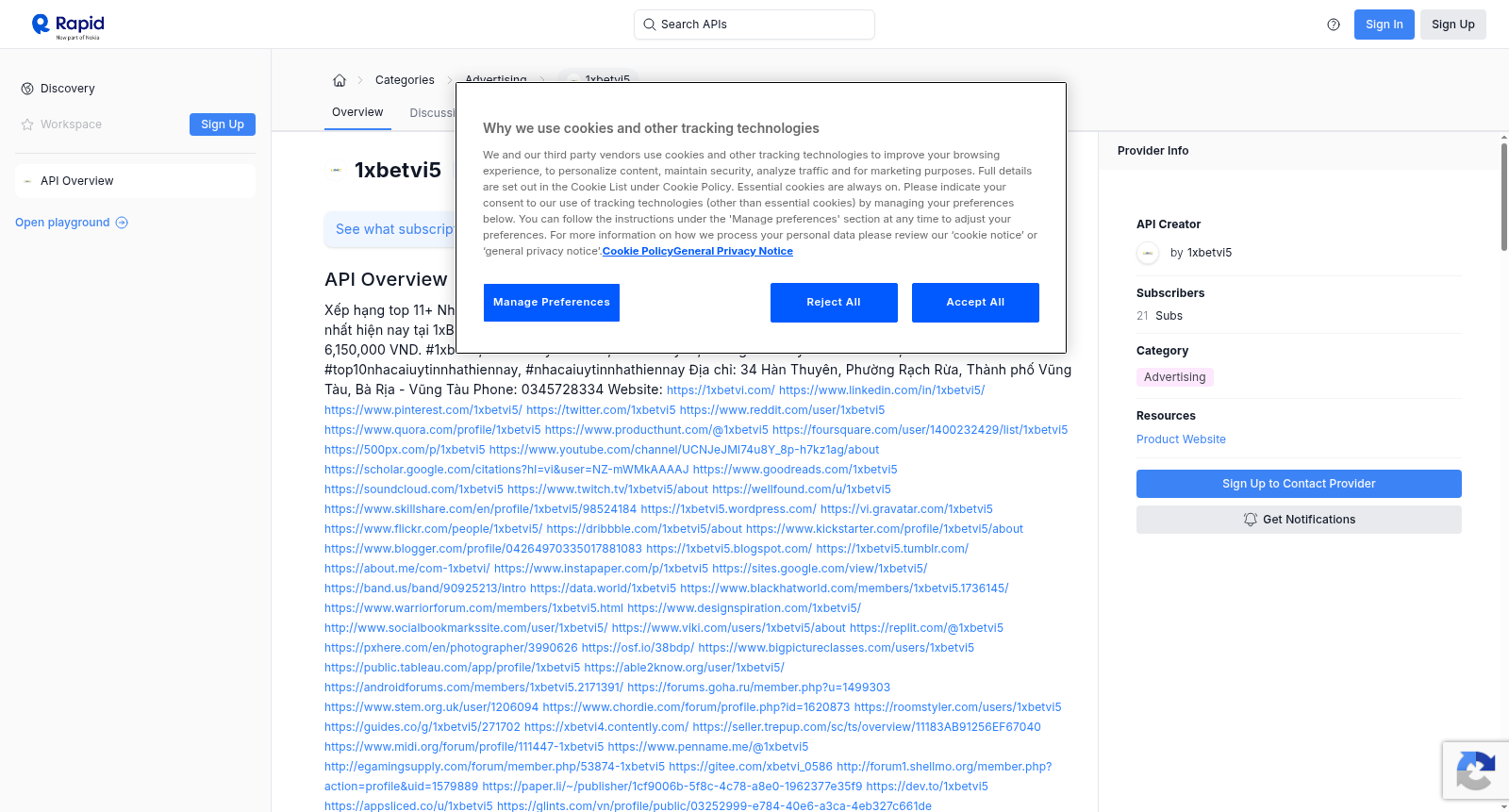Open the Product Hunt @1xbetvi5 link
This screenshot has height=812, width=1509.
tap(656, 430)
